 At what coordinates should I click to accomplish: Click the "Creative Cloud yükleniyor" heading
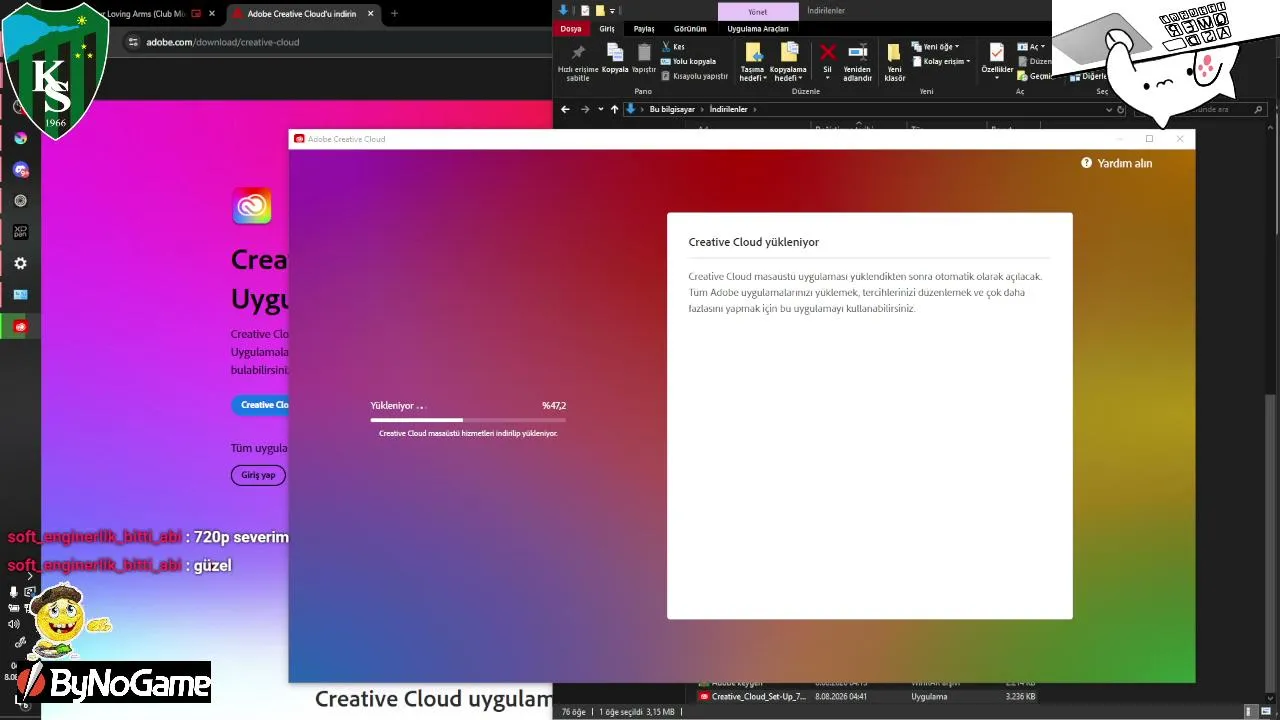754,242
